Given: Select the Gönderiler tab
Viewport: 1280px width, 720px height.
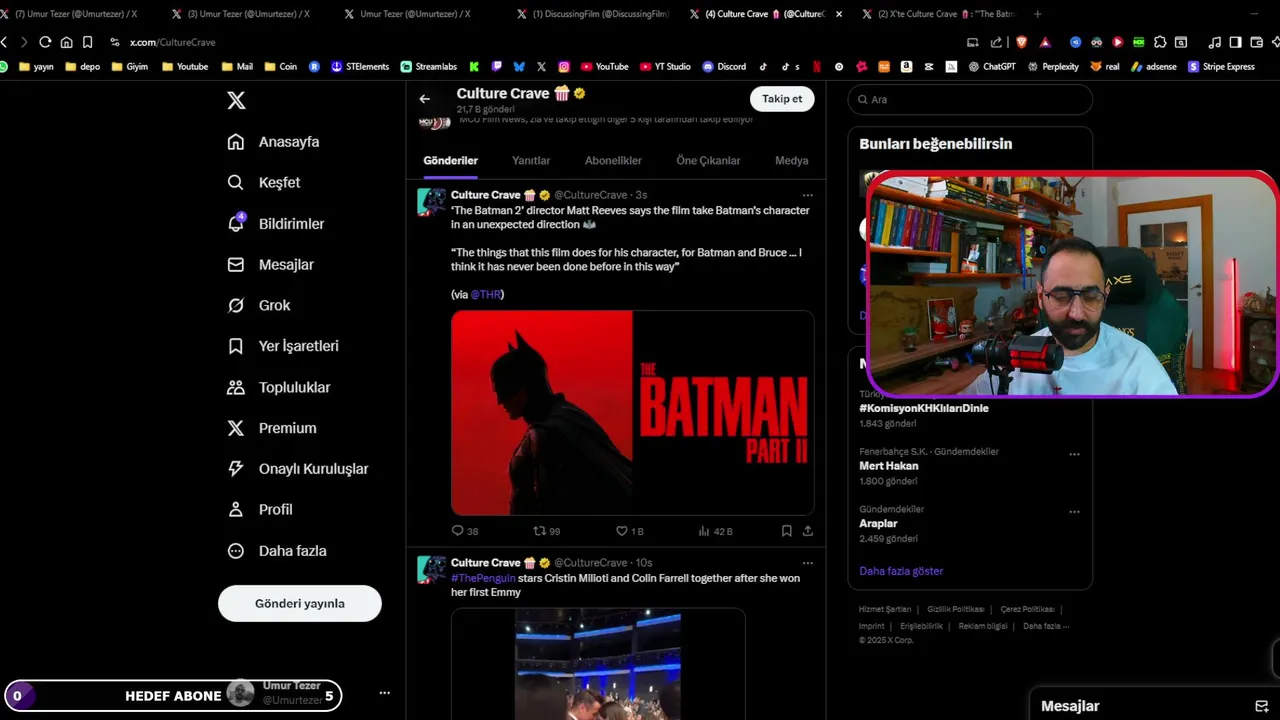Looking at the screenshot, I should pyautogui.click(x=450, y=161).
